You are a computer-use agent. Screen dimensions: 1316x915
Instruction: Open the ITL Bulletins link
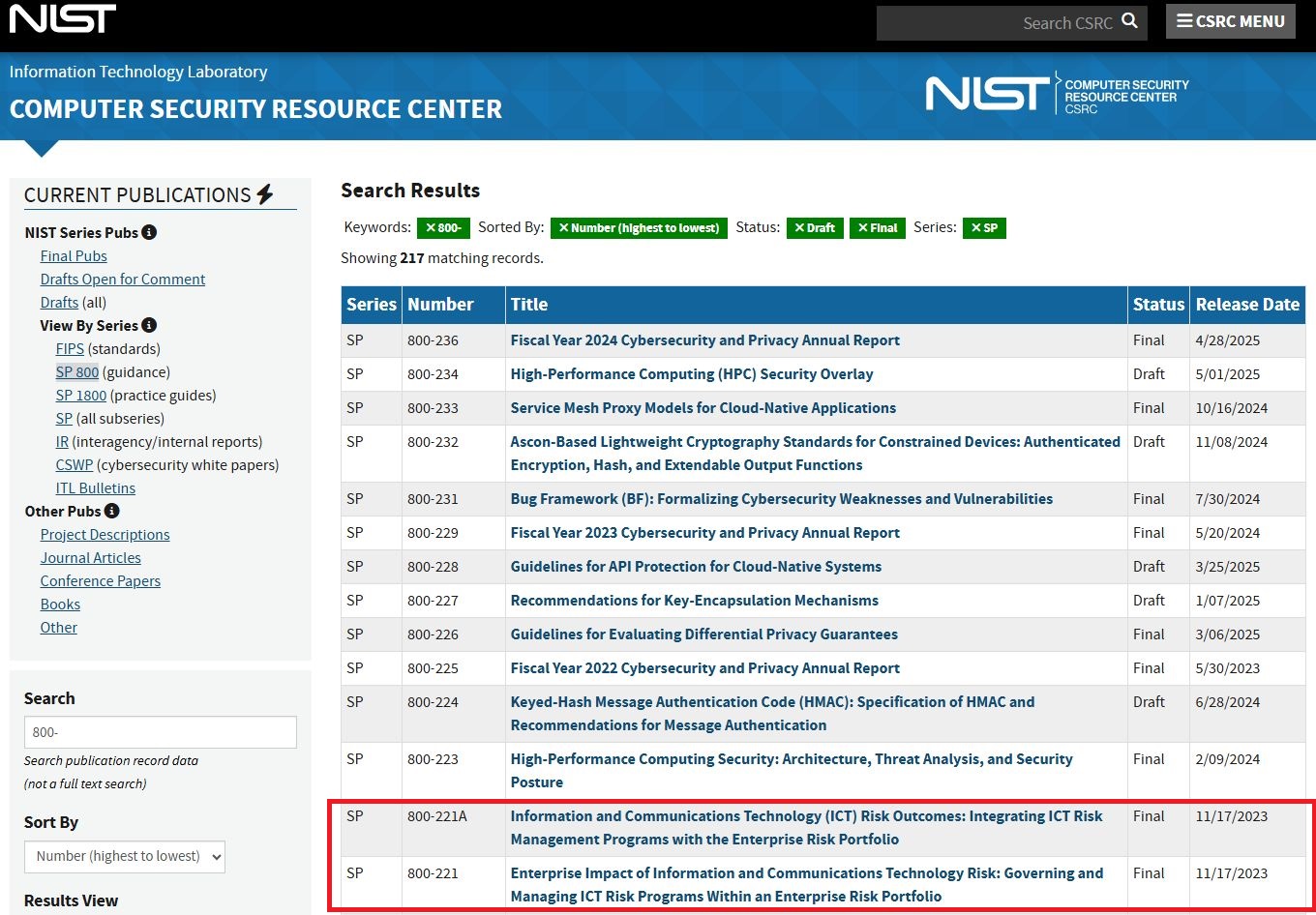pos(96,487)
